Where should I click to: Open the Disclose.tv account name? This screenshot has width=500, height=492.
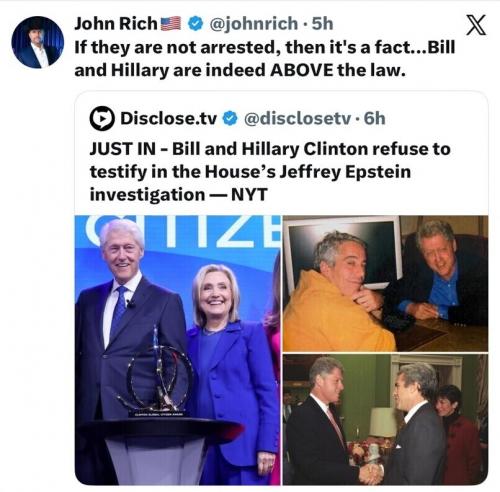[169, 118]
